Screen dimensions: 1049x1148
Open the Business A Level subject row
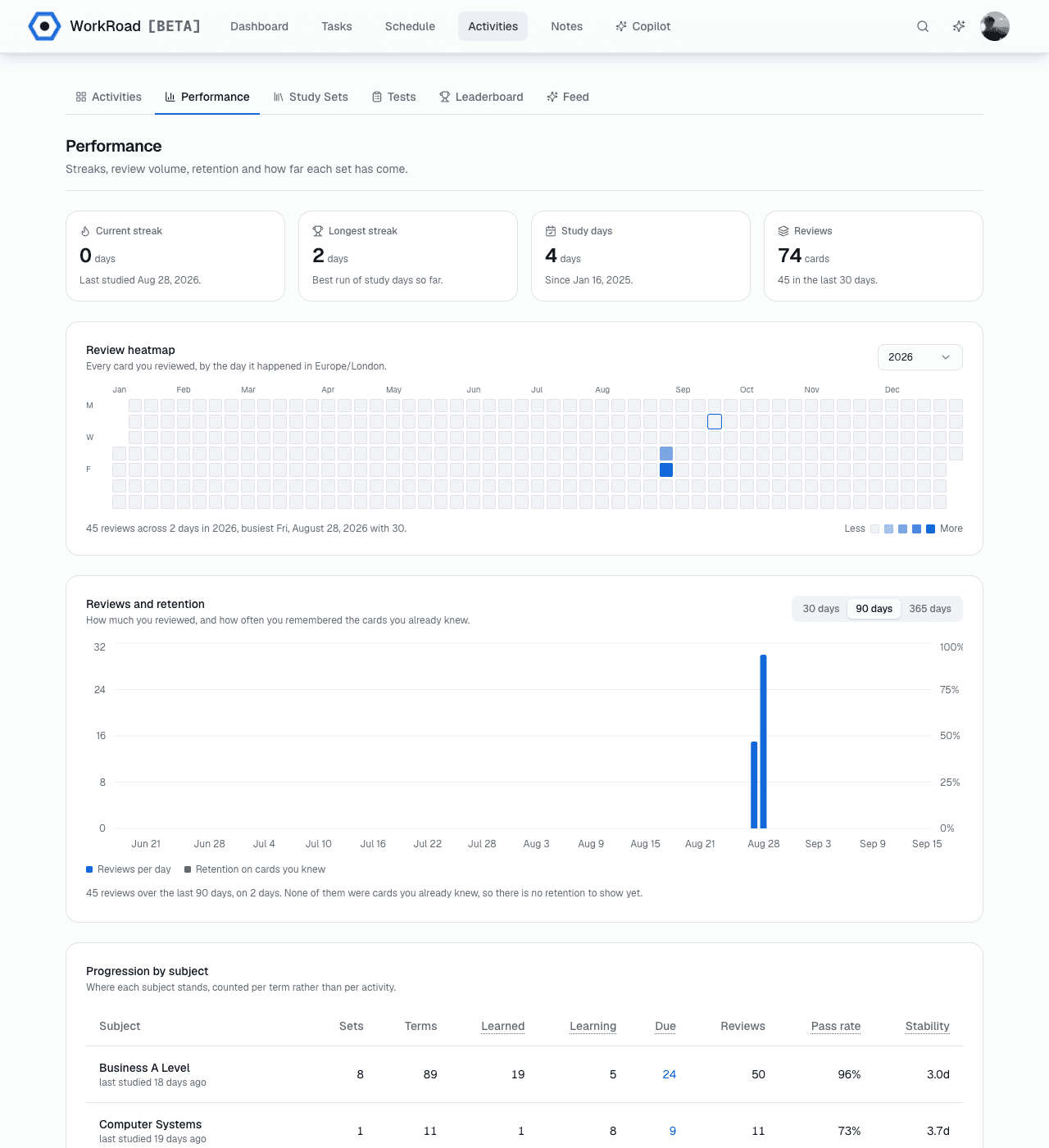tap(524, 1074)
